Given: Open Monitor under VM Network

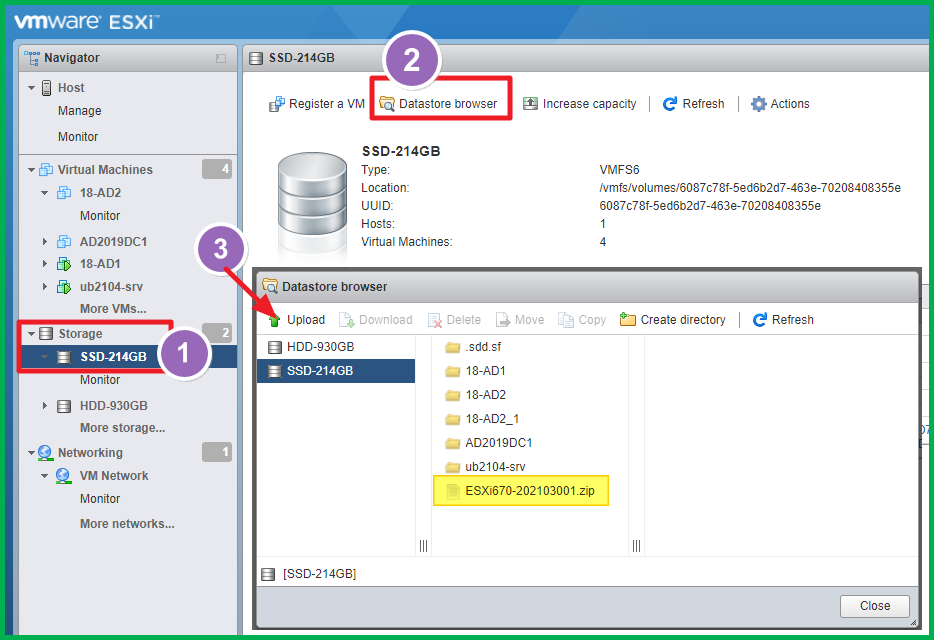Looking at the screenshot, I should [100, 499].
